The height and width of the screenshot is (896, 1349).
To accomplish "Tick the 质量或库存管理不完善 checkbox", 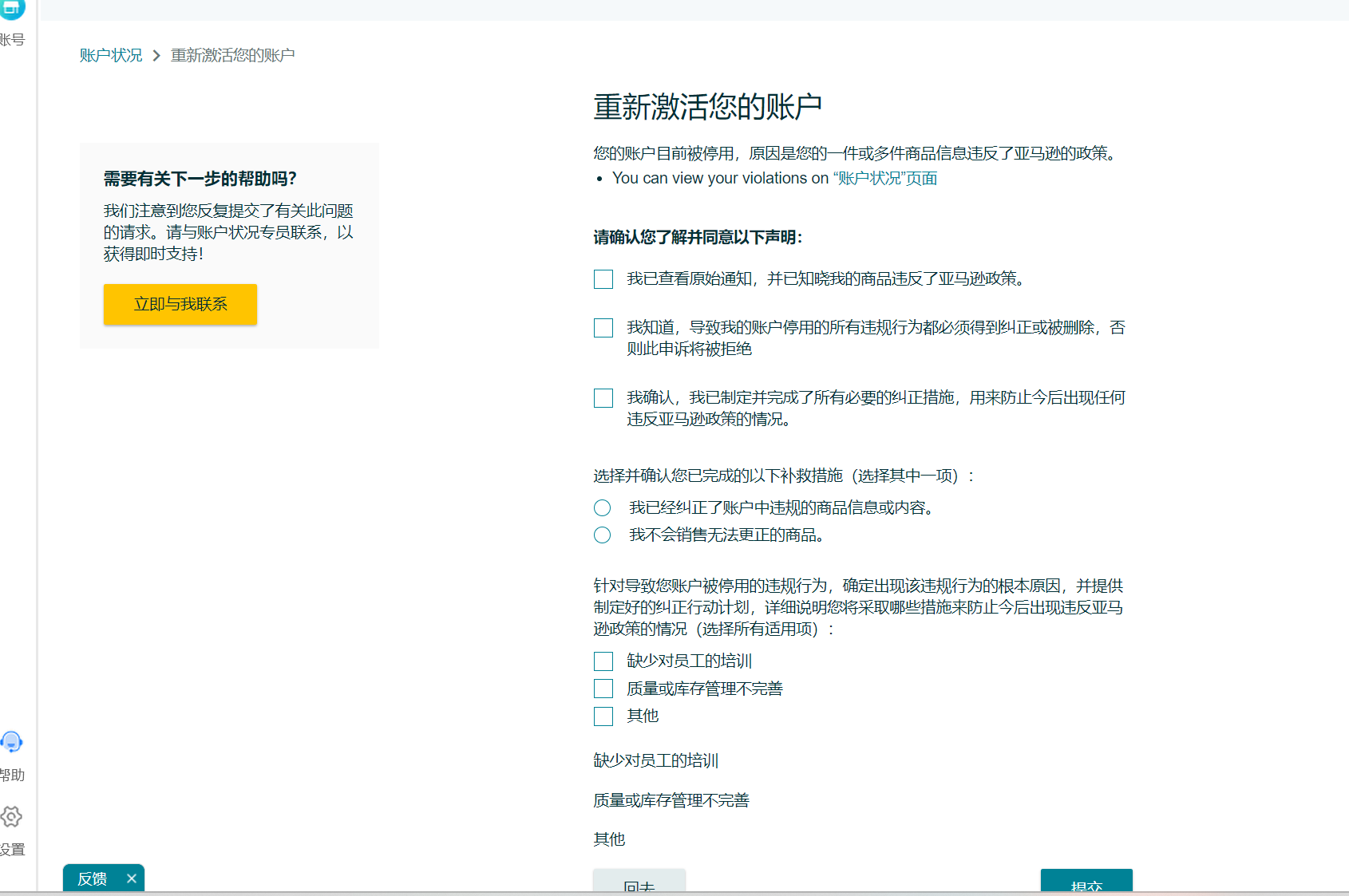I will click(603, 689).
